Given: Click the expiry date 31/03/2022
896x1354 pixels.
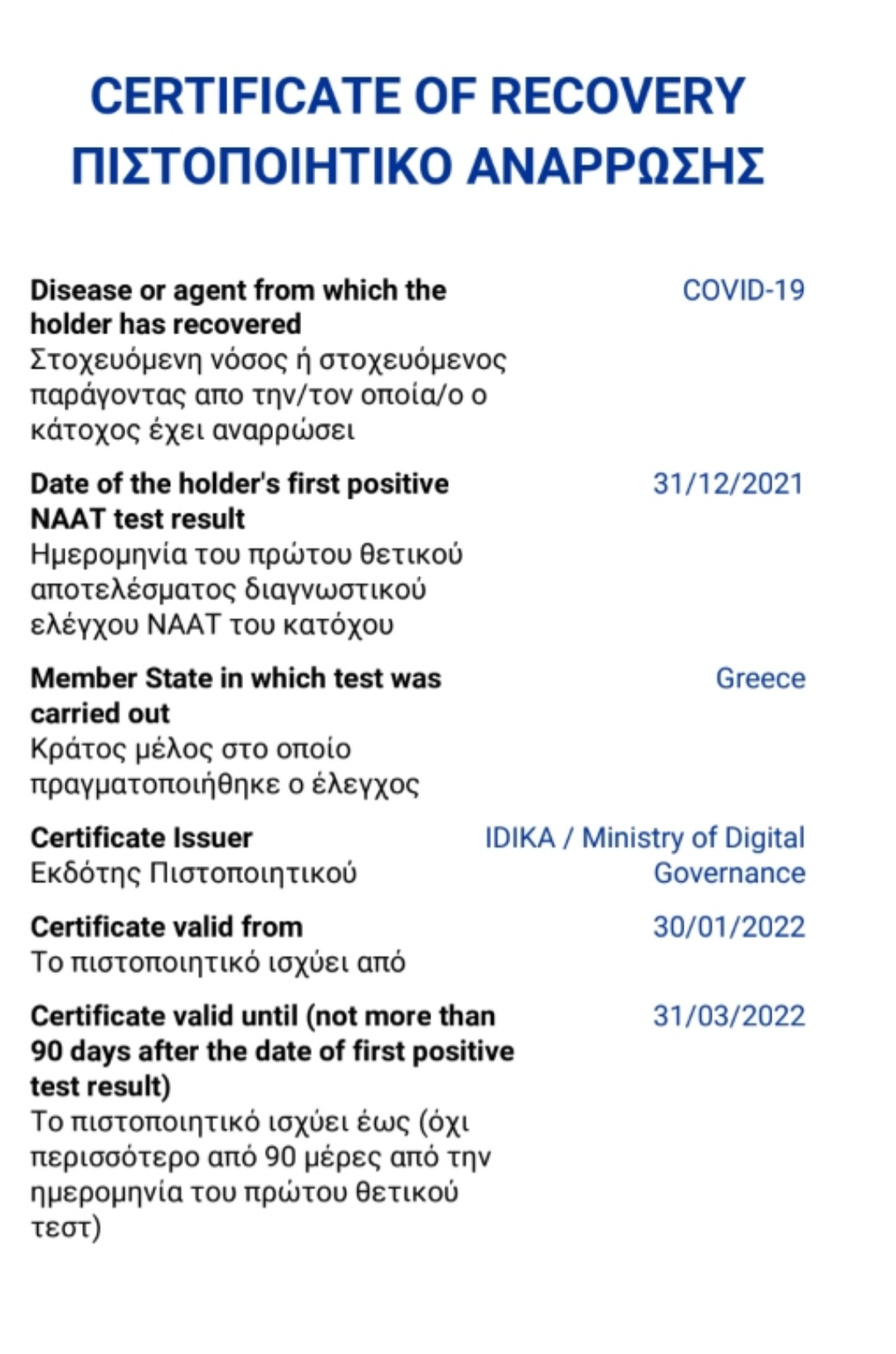Looking at the screenshot, I should coord(728,1016).
